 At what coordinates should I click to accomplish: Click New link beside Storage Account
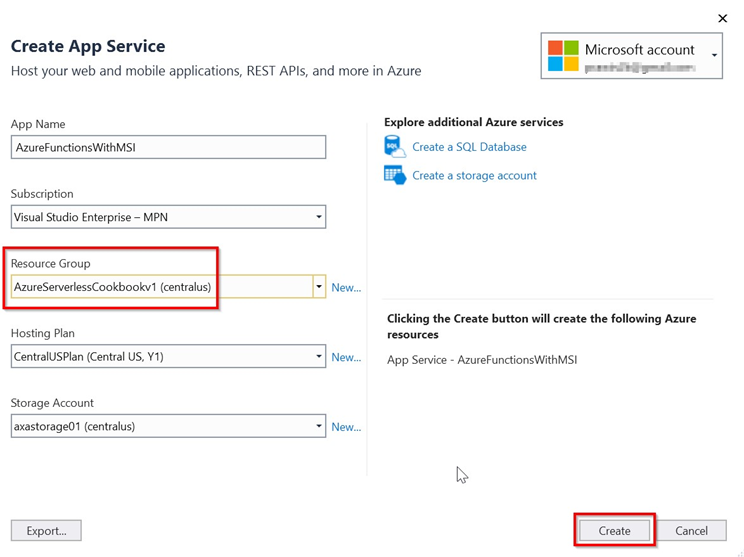pos(346,427)
